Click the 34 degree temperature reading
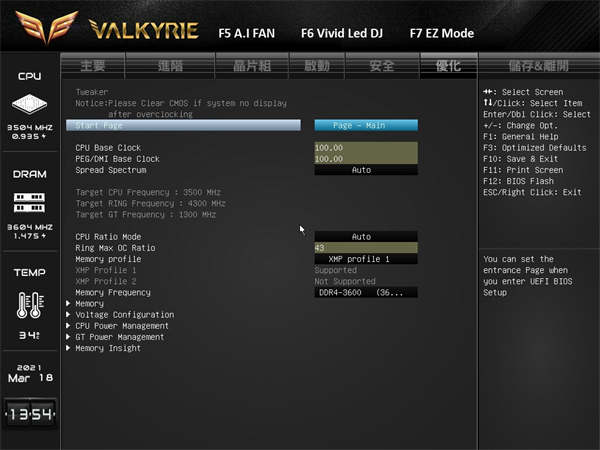600x450 pixels. [x=29, y=335]
